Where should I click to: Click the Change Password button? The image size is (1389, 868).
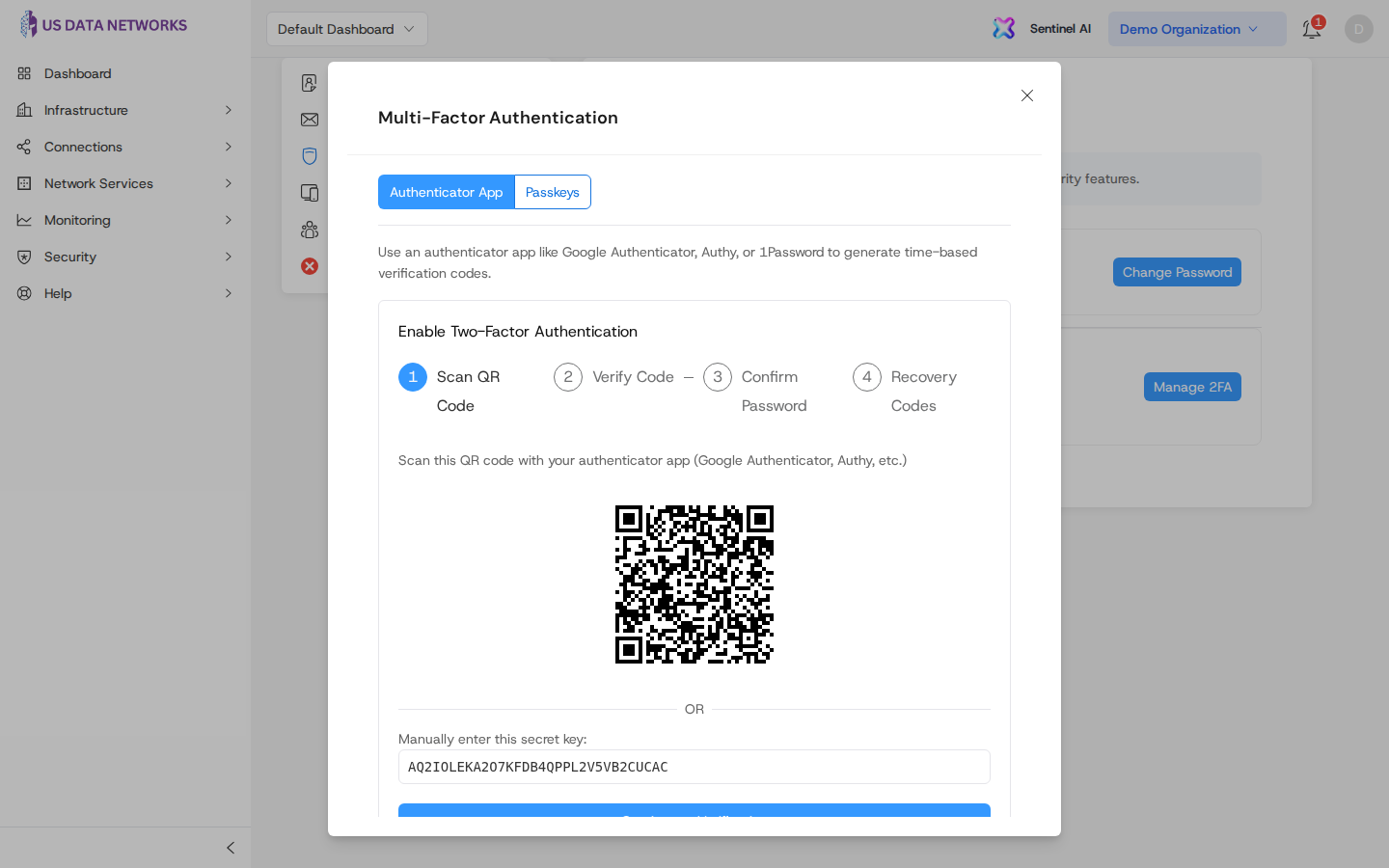[x=1177, y=272]
